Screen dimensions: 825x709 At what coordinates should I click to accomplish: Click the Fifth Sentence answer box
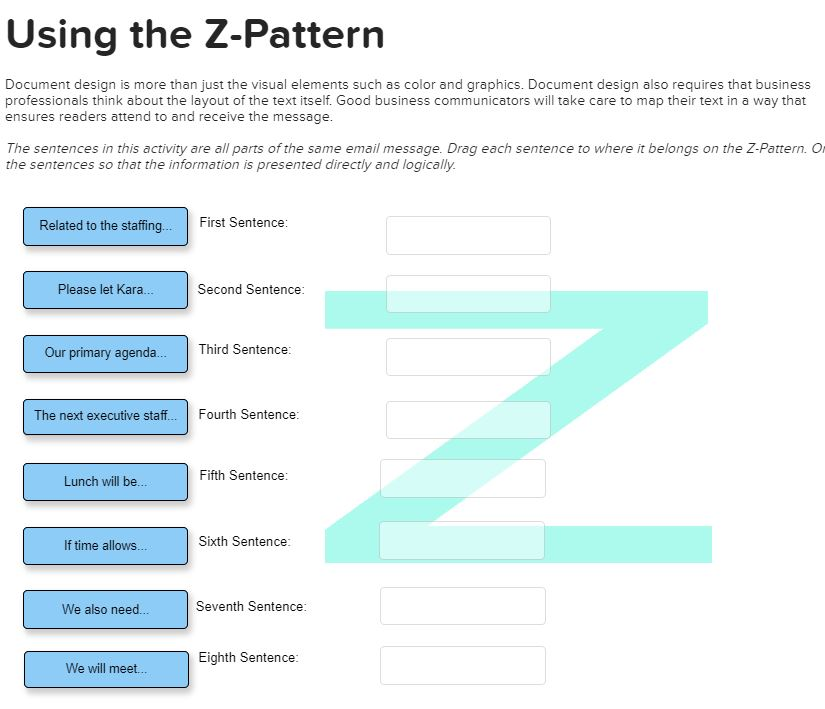462,478
